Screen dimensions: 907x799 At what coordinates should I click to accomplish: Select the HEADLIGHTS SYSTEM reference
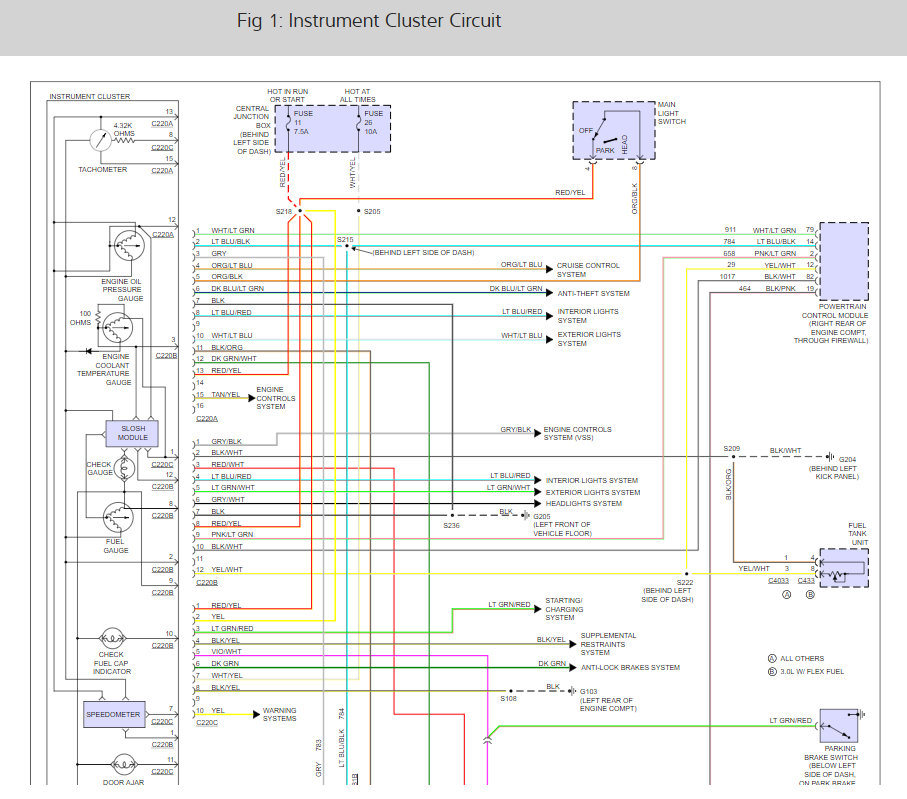[584, 504]
